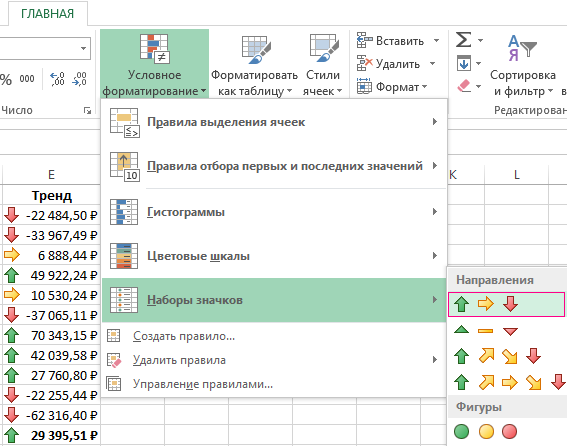Image resolution: width=567 pixels, height=446 pixels.
Task: Select the cell with -37 065,11 ₽
Action: pyautogui.click(x=51, y=315)
